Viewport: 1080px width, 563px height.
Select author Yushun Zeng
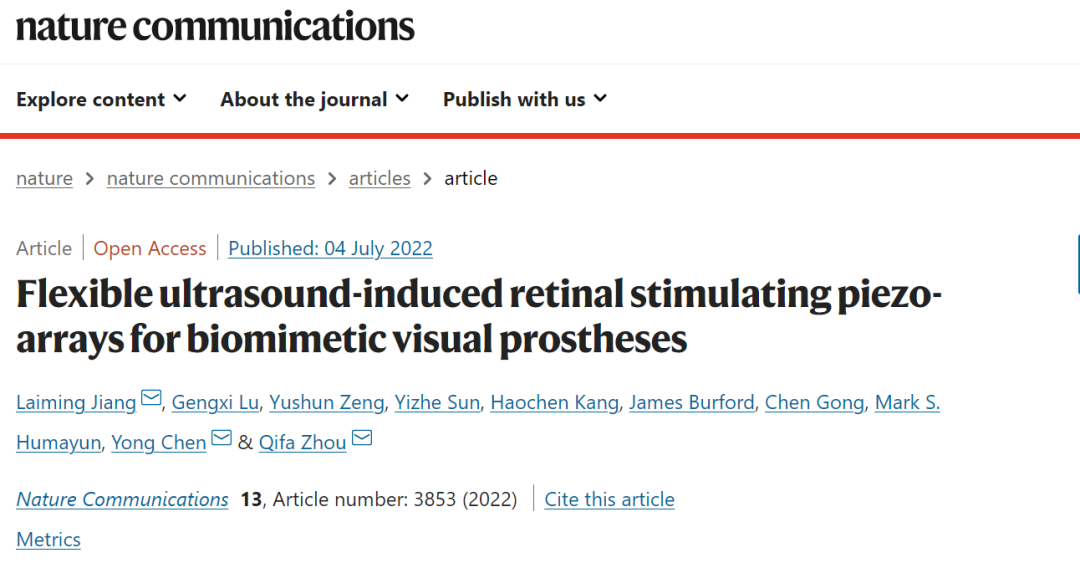[326, 402]
